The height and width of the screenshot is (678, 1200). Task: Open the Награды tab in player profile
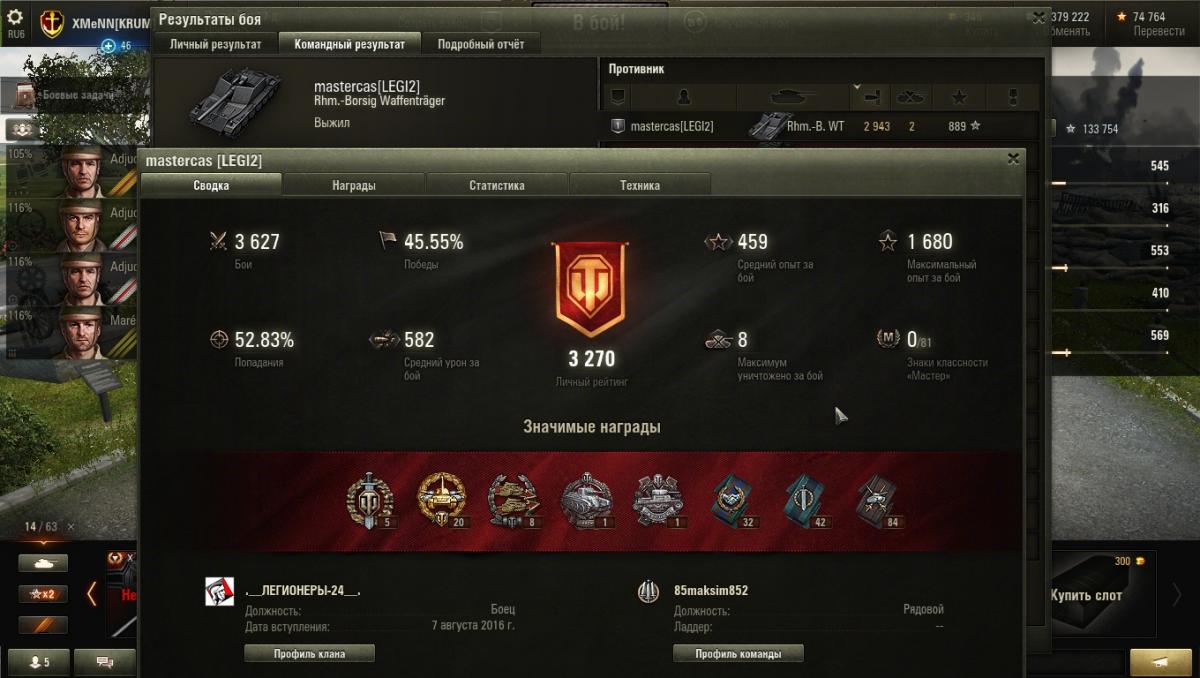coord(354,185)
